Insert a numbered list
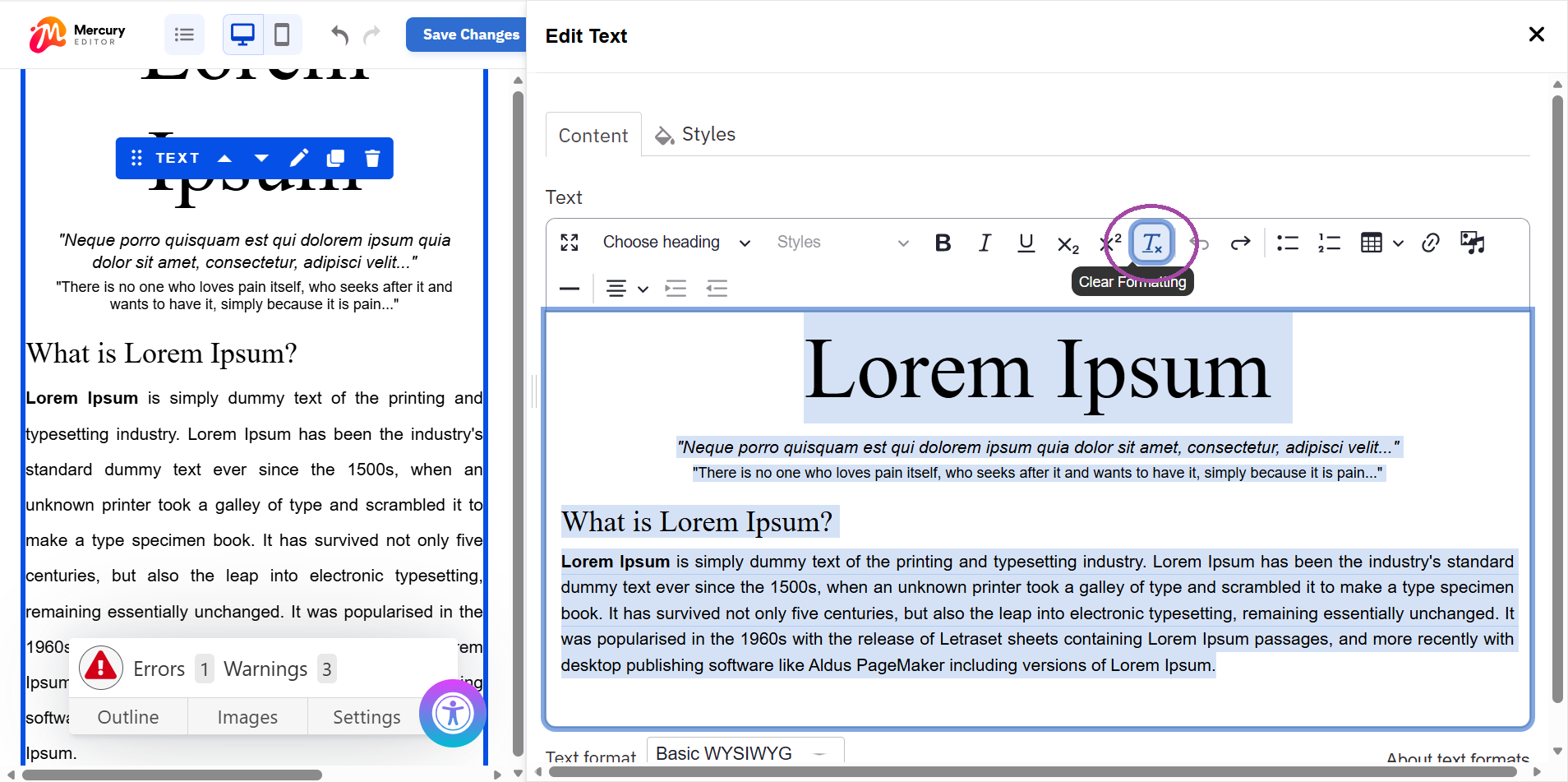1568x782 pixels. pos(1329,243)
